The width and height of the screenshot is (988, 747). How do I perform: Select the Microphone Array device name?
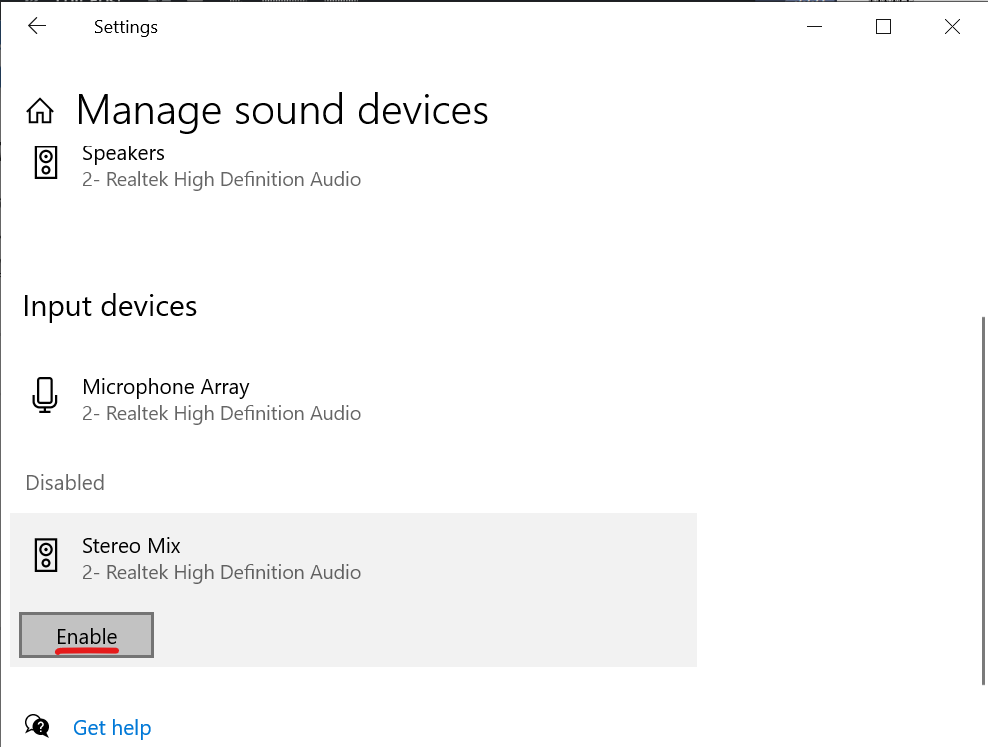(x=166, y=387)
